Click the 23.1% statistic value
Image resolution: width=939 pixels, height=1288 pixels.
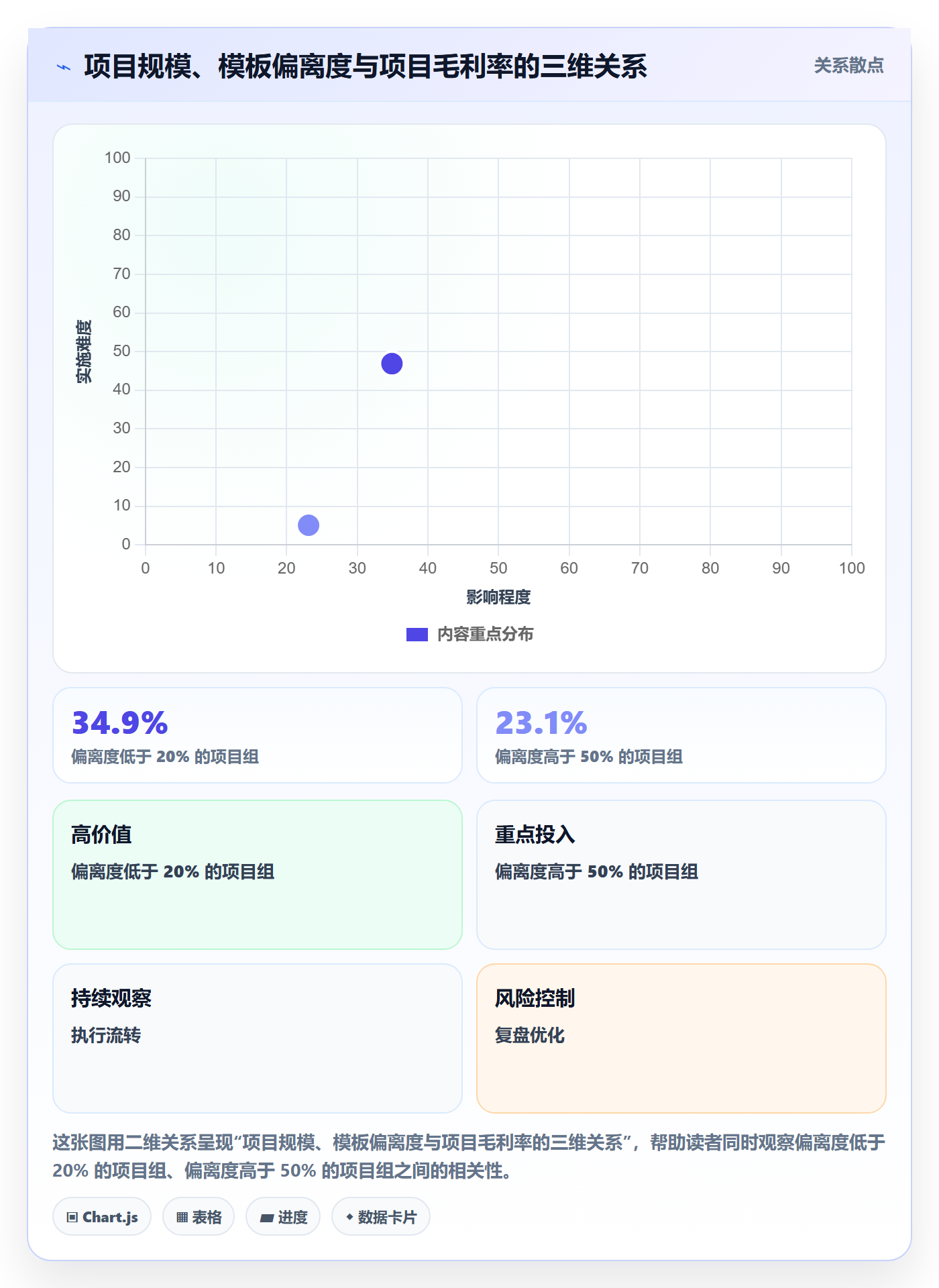541,723
